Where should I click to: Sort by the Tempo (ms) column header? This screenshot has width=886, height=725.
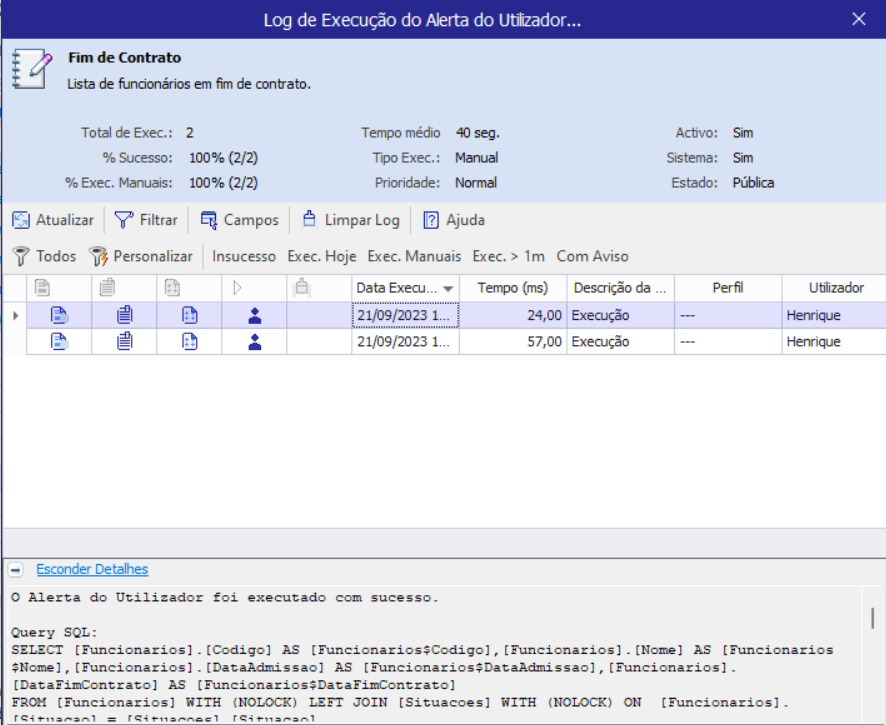(x=512, y=288)
